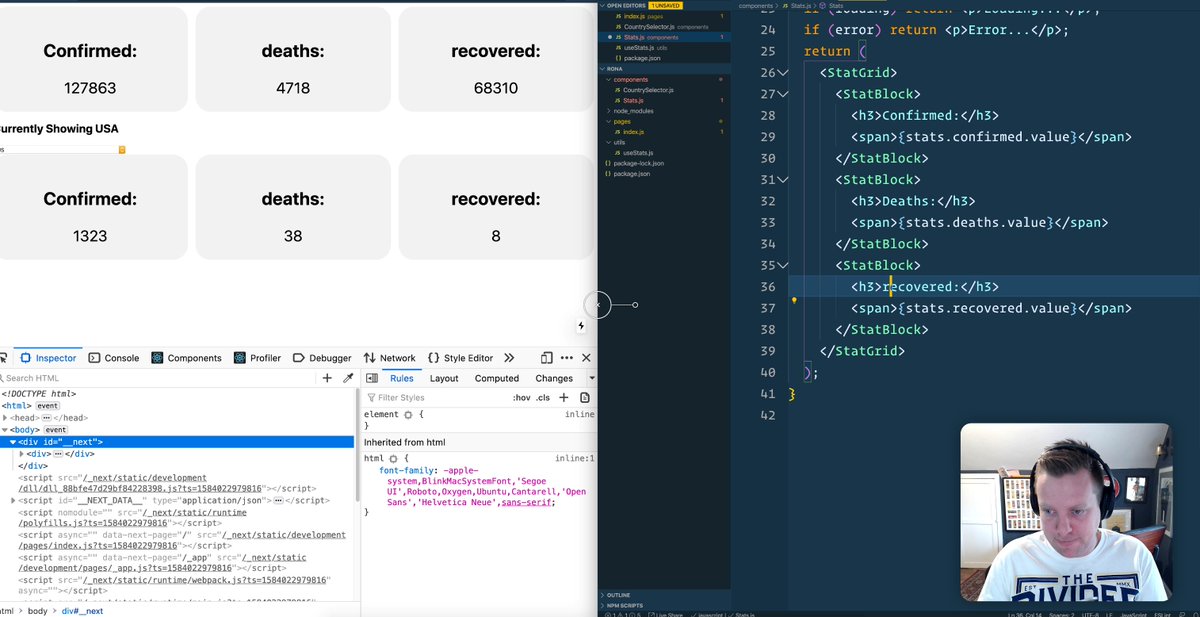Open React Components devtools tab
This screenshot has width=1200, height=617.
pyautogui.click(x=186, y=358)
